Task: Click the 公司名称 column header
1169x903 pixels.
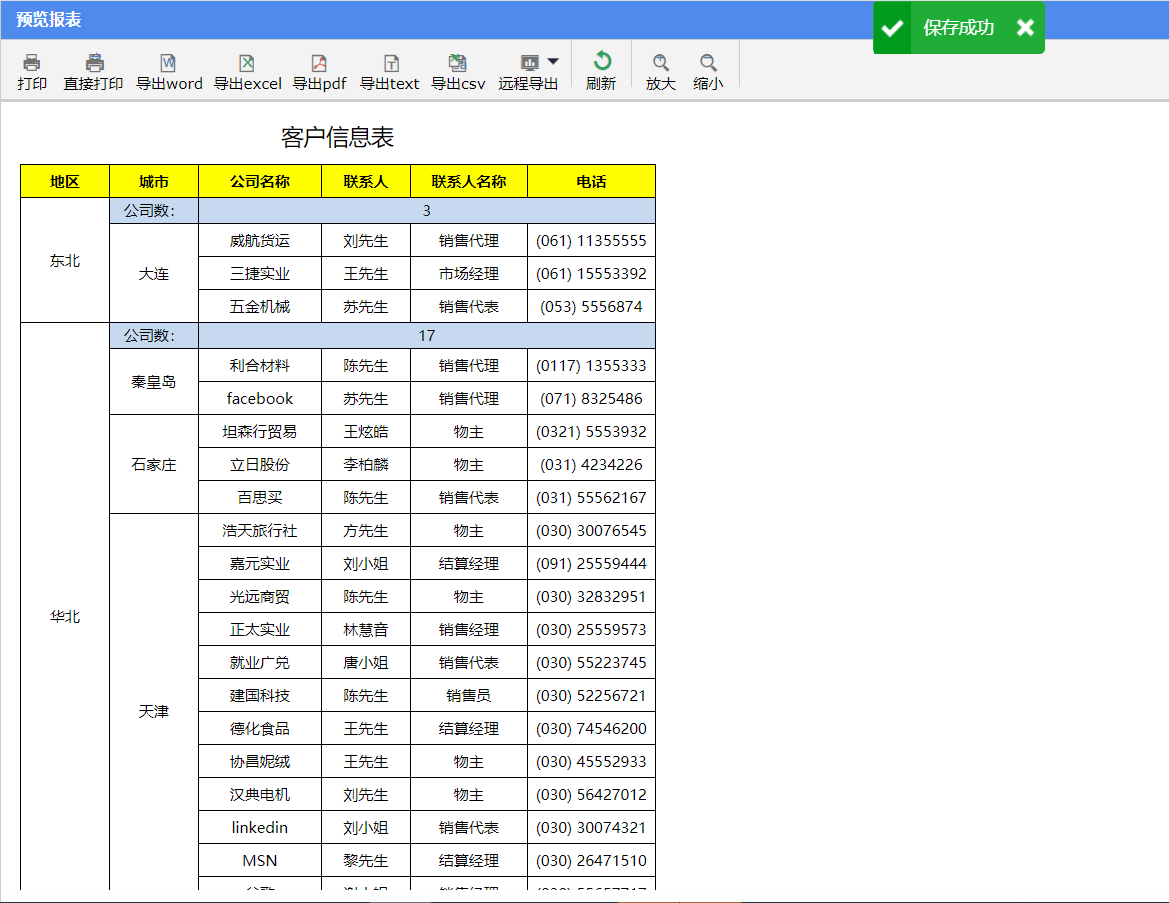Action: [260, 182]
